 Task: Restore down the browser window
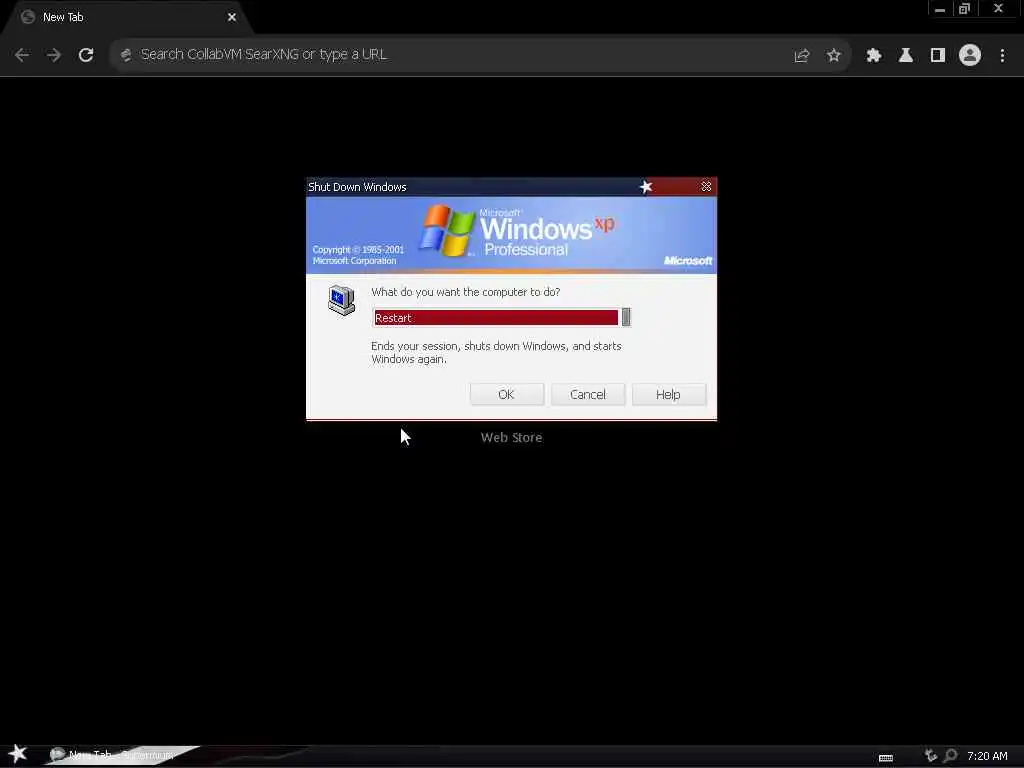[x=965, y=9]
